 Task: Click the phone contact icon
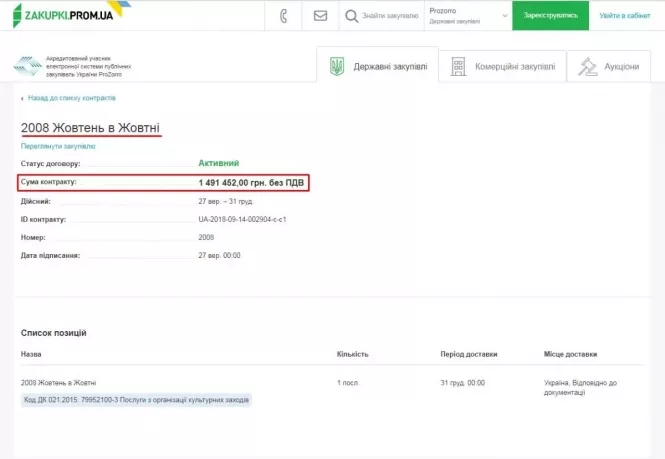(283, 16)
